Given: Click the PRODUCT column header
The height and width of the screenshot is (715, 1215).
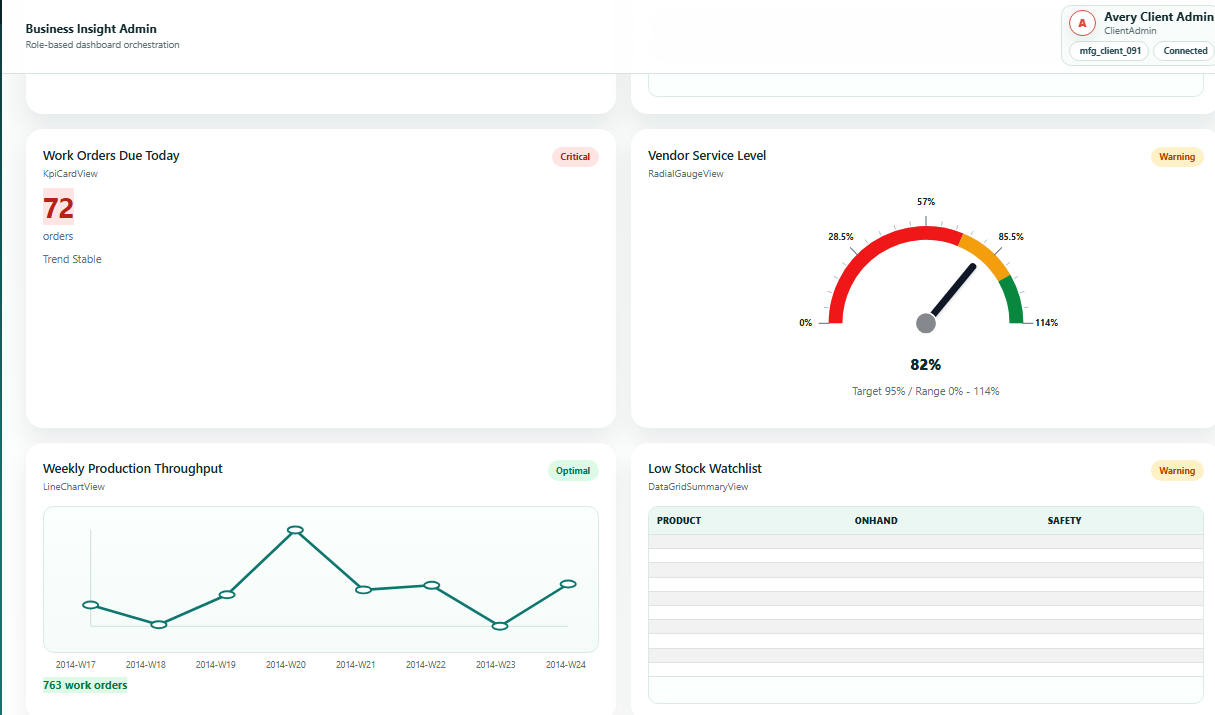Looking at the screenshot, I should point(679,521).
